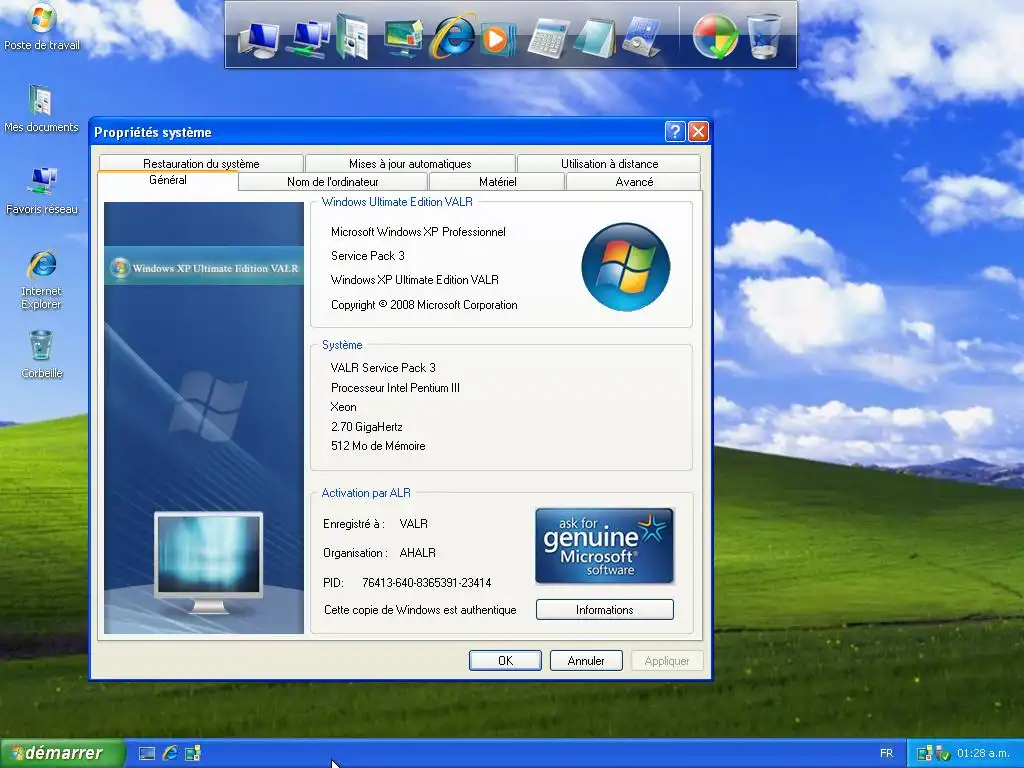Launch Internet Explorer from the quick launch bar
Screen dimensions: 1024x768
170,753
